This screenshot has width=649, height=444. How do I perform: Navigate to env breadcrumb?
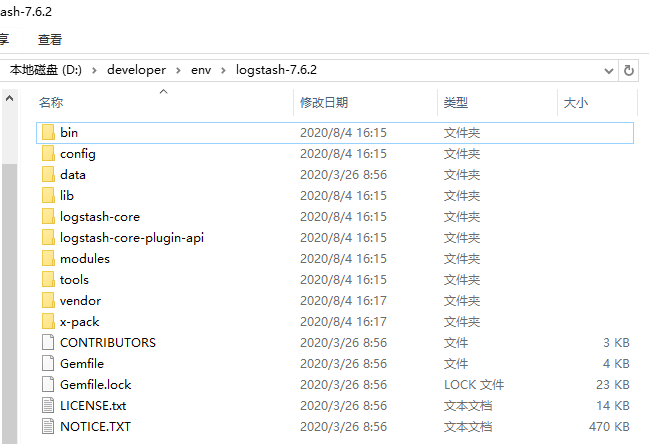click(201, 70)
